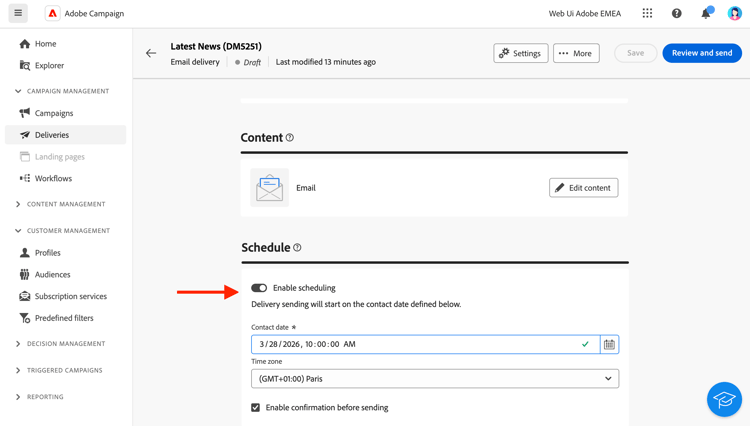Click the Review and send button
The image size is (750, 426).
coord(701,53)
